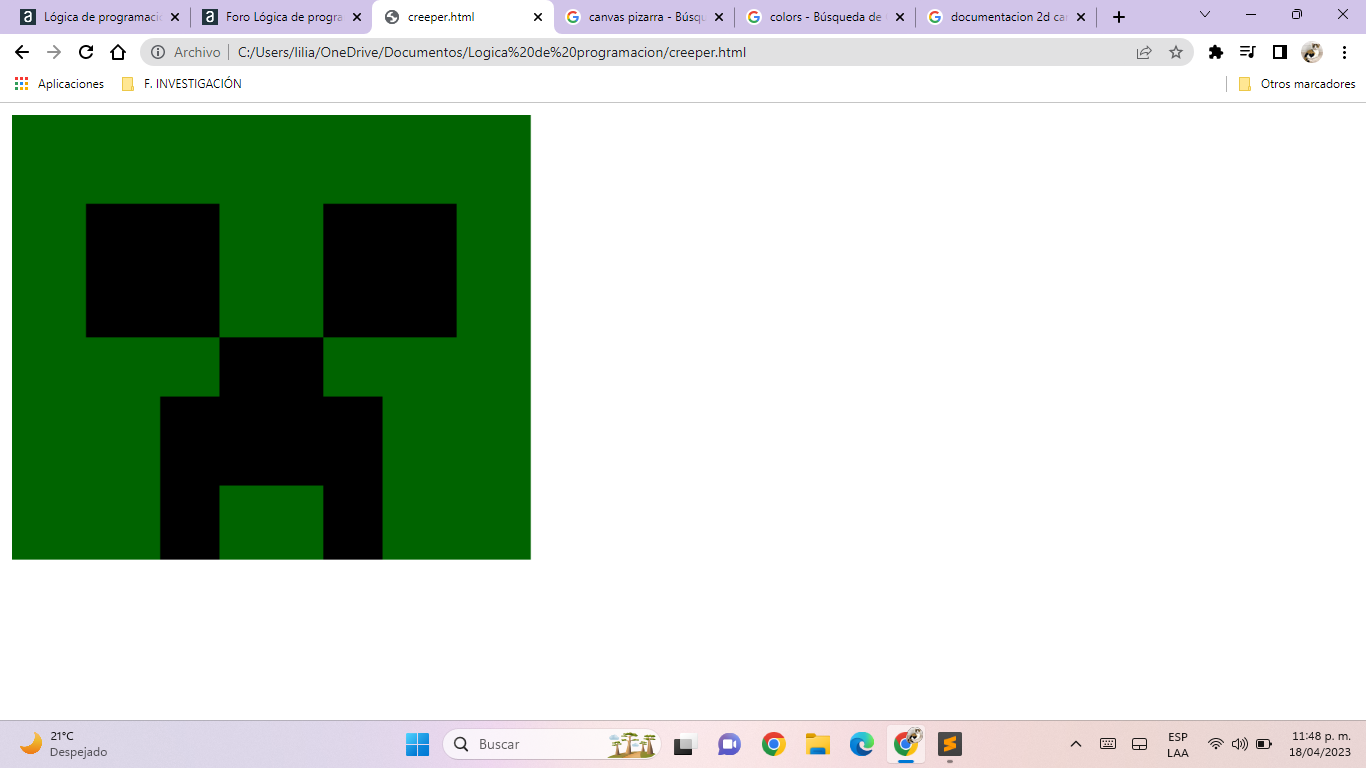The height and width of the screenshot is (768, 1366).
Task: Open Task View on the taskbar
Action: pyautogui.click(x=684, y=744)
